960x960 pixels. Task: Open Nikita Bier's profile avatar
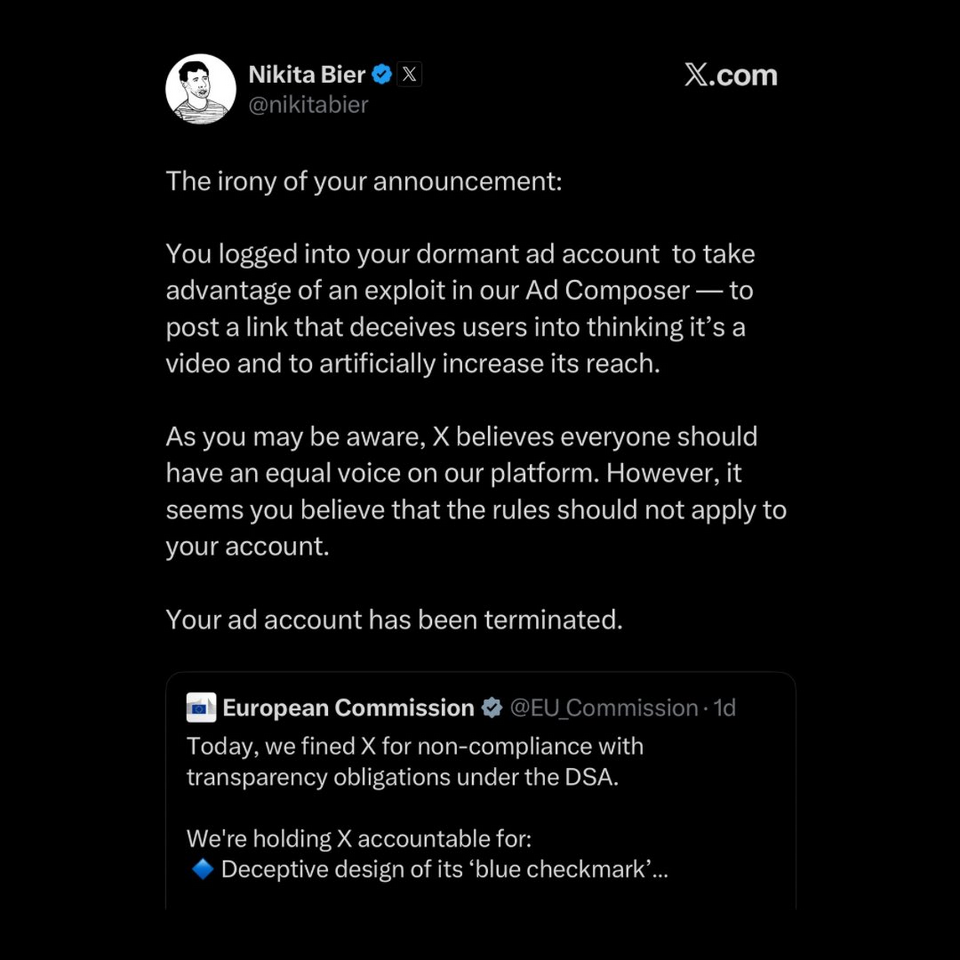(x=200, y=89)
